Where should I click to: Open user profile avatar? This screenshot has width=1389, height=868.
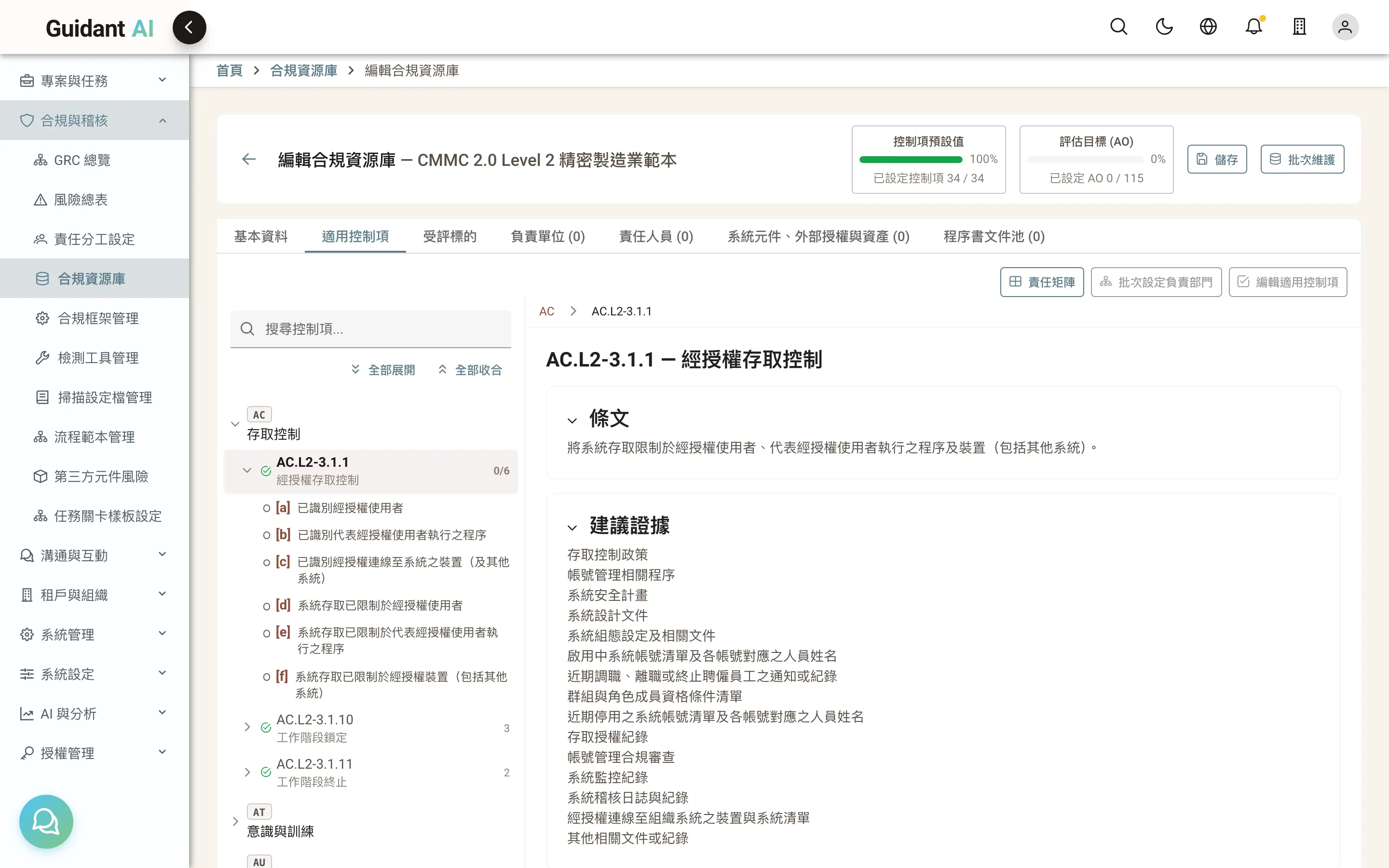1345,27
